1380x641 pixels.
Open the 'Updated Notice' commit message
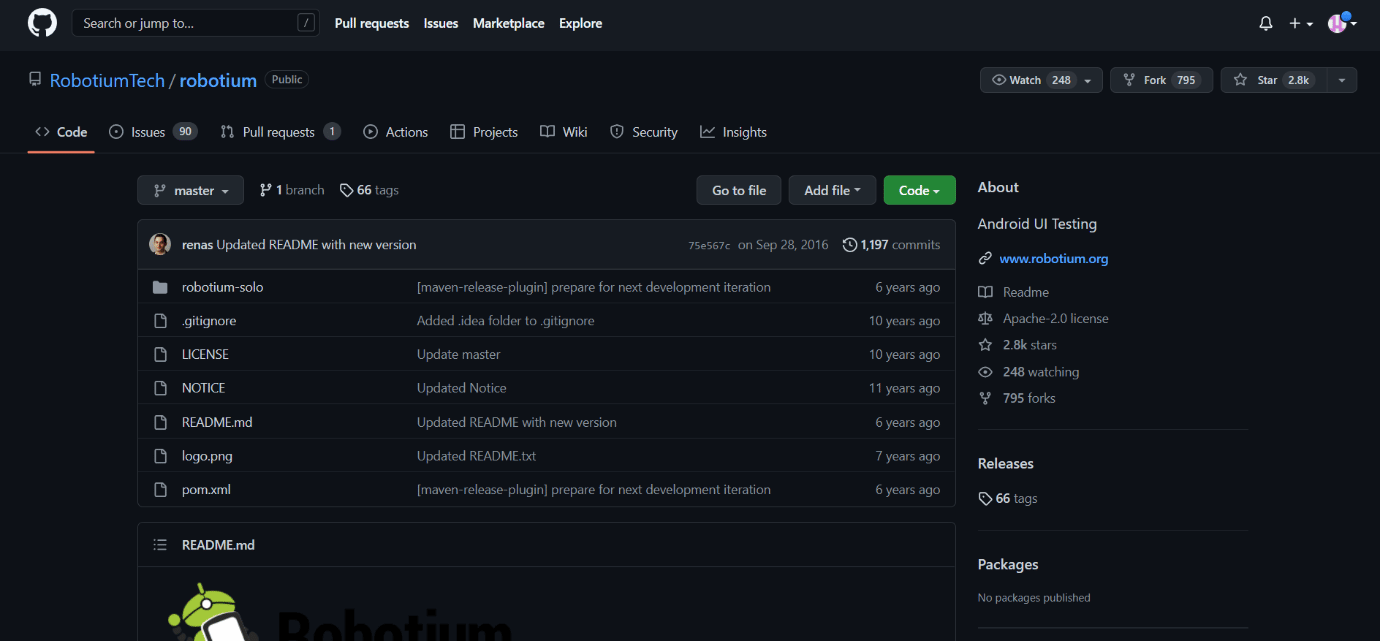[x=461, y=388]
